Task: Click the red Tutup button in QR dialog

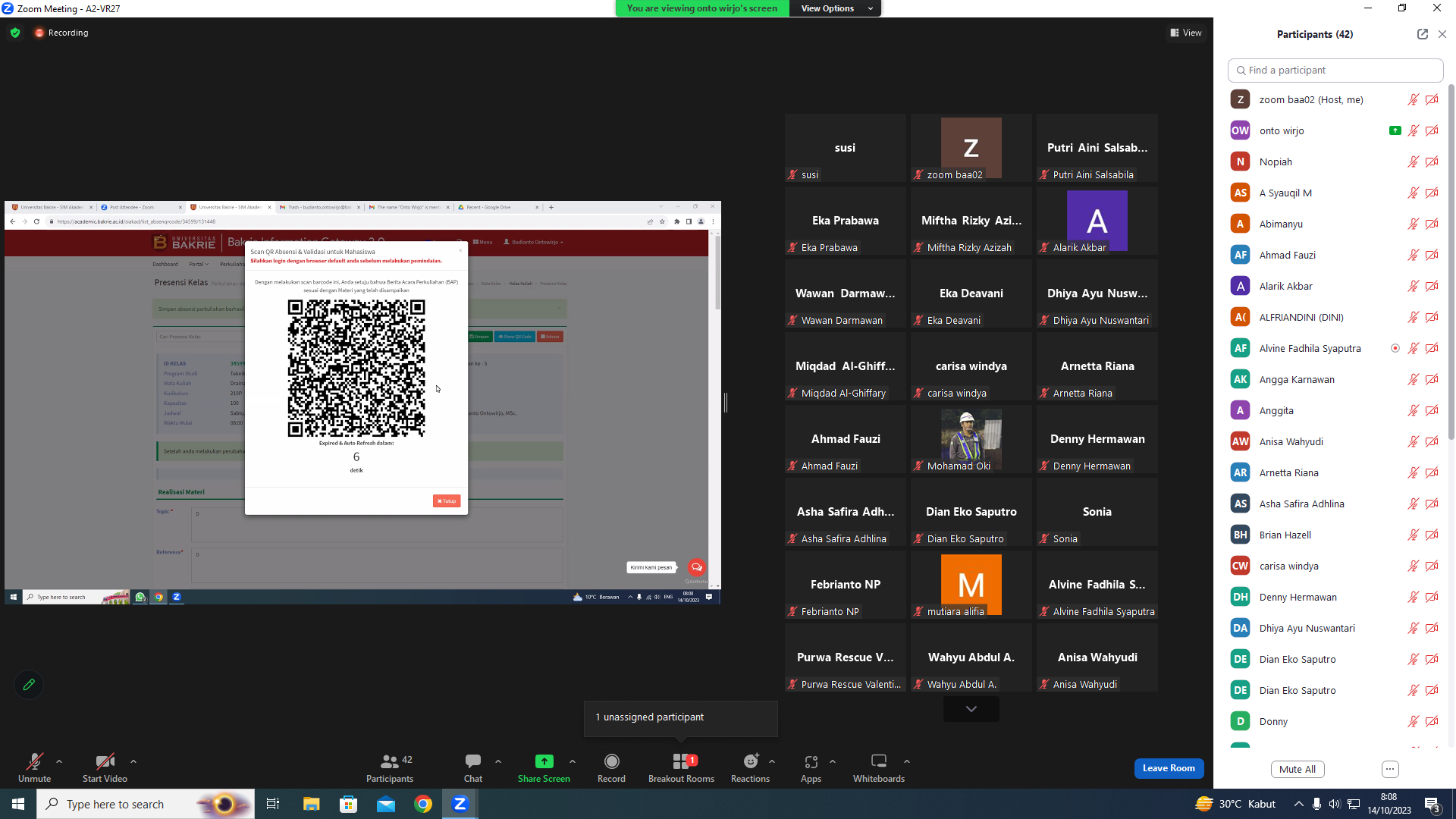Action: click(x=447, y=501)
